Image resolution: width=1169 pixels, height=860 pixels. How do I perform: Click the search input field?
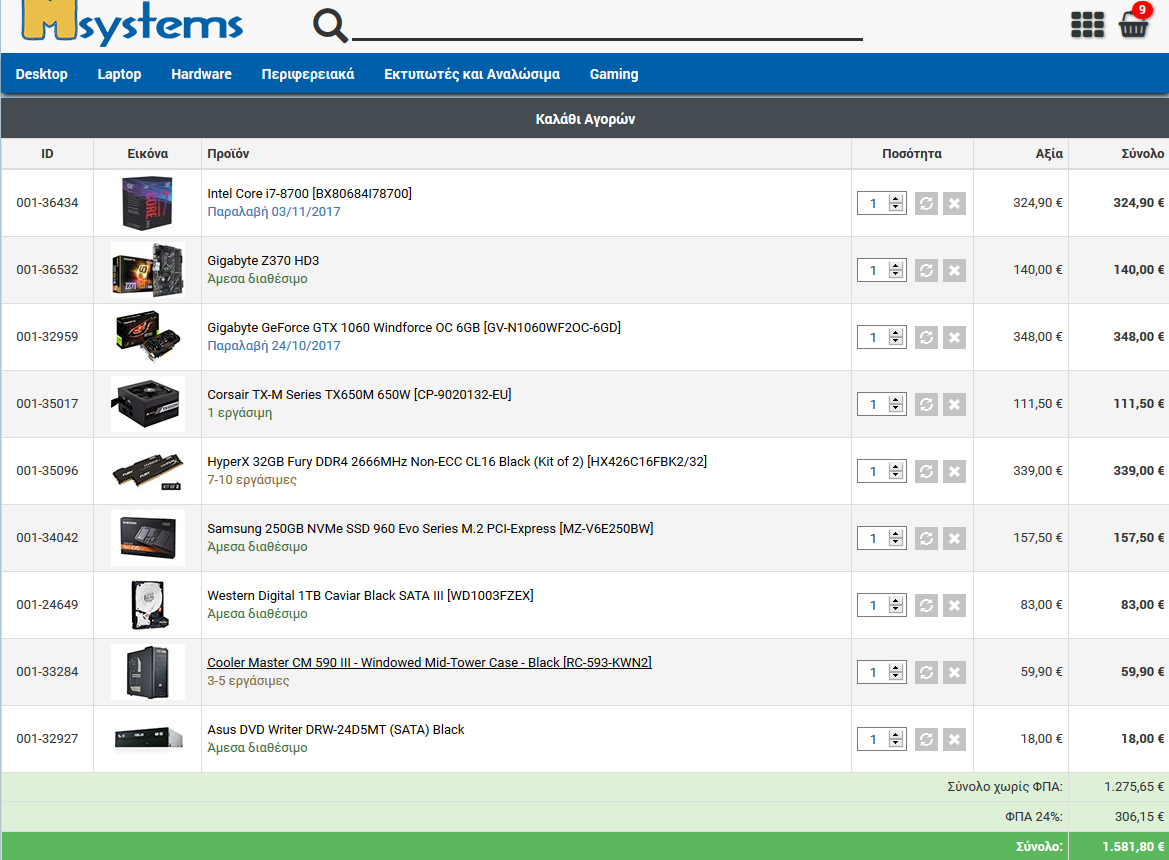[608, 25]
